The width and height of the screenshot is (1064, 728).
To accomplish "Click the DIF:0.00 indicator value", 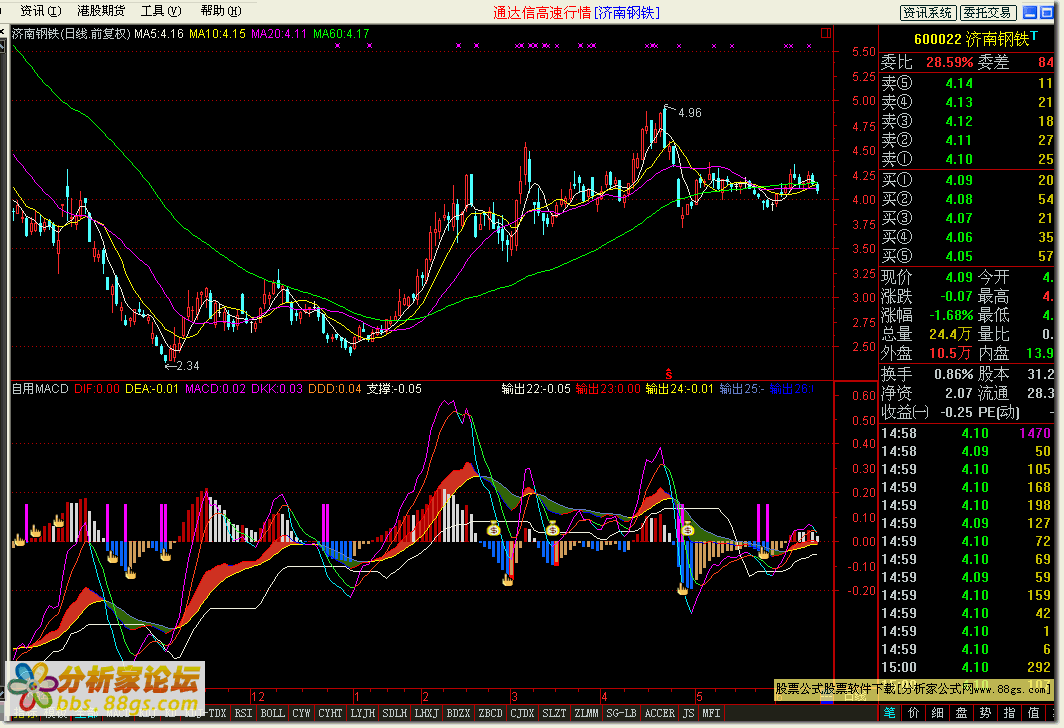I will (x=96, y=389).
